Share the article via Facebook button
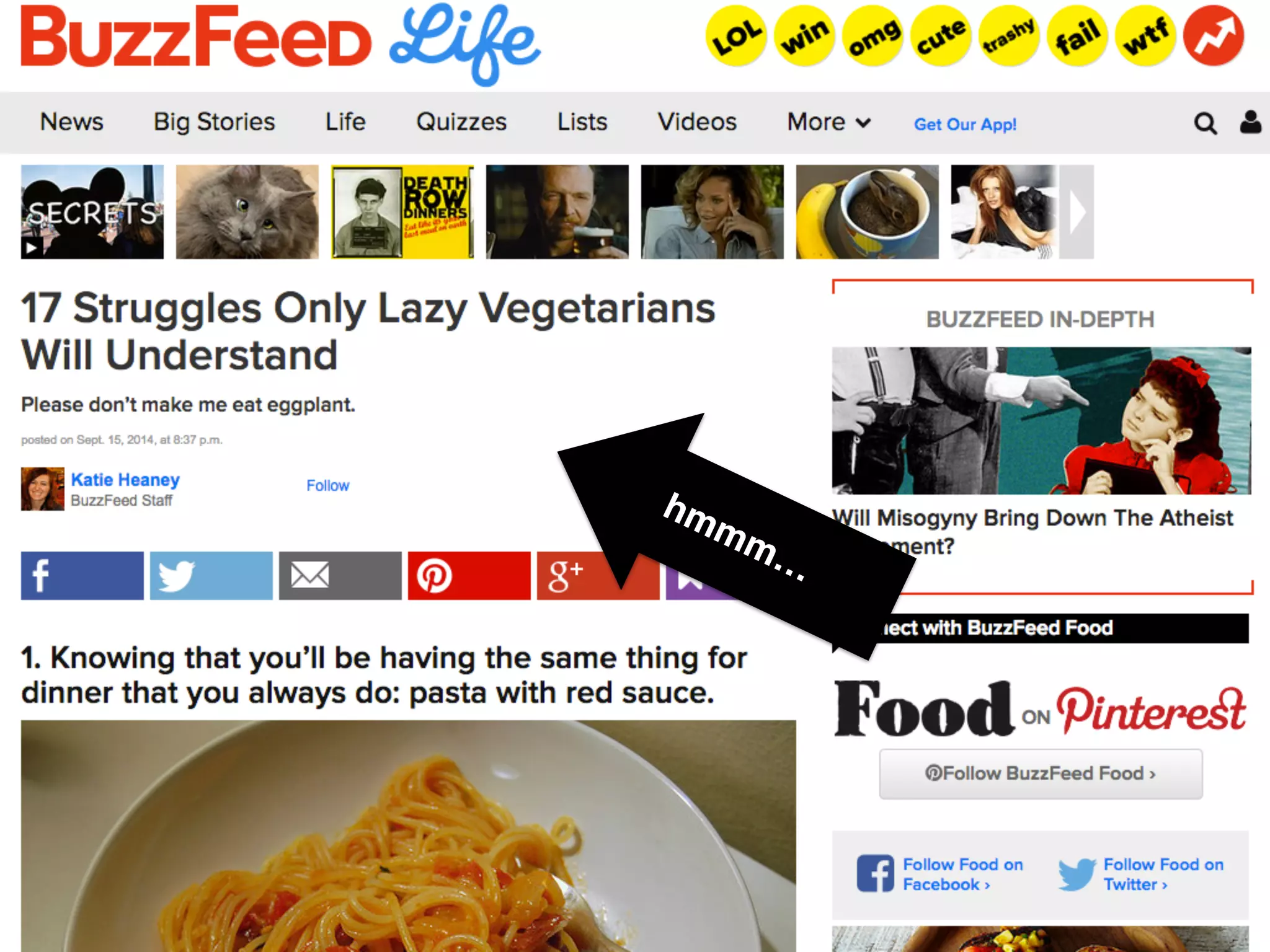The image size is (1270, 952). pyautogui.click(x=82, y=576)
